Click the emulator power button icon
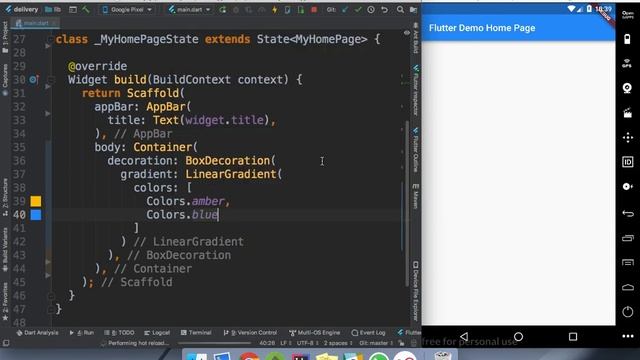Image resolution: width=640 pixels, height=360 pixels. pos(628,312)
